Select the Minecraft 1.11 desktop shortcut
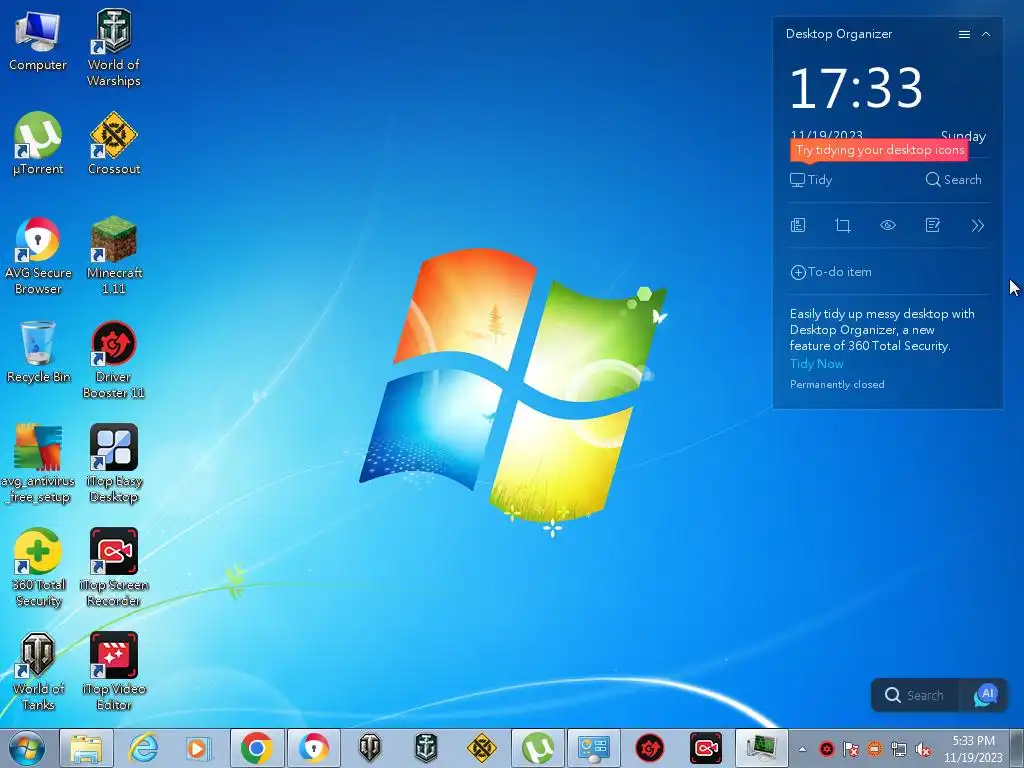Image resolution: width=1024 pixels, height=768 pixels. 114,256
